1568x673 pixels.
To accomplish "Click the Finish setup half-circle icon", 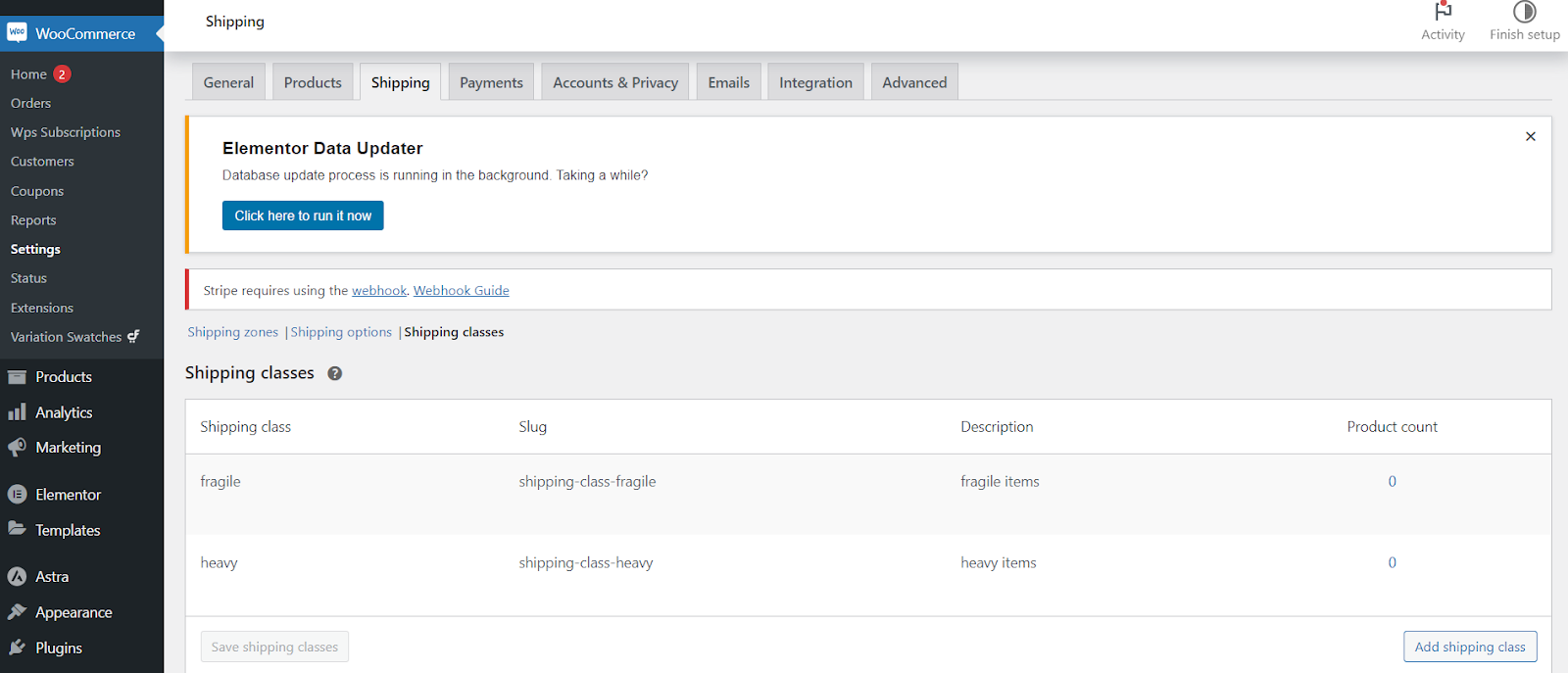I will tap(1524, 12).
